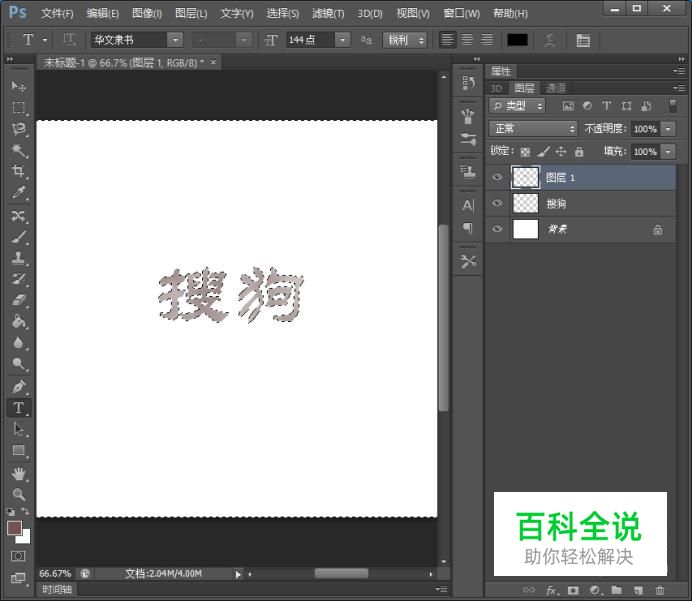This screenshot has width=692, height=601.
Task: Add a layer mask
Action: pos(573,590)
